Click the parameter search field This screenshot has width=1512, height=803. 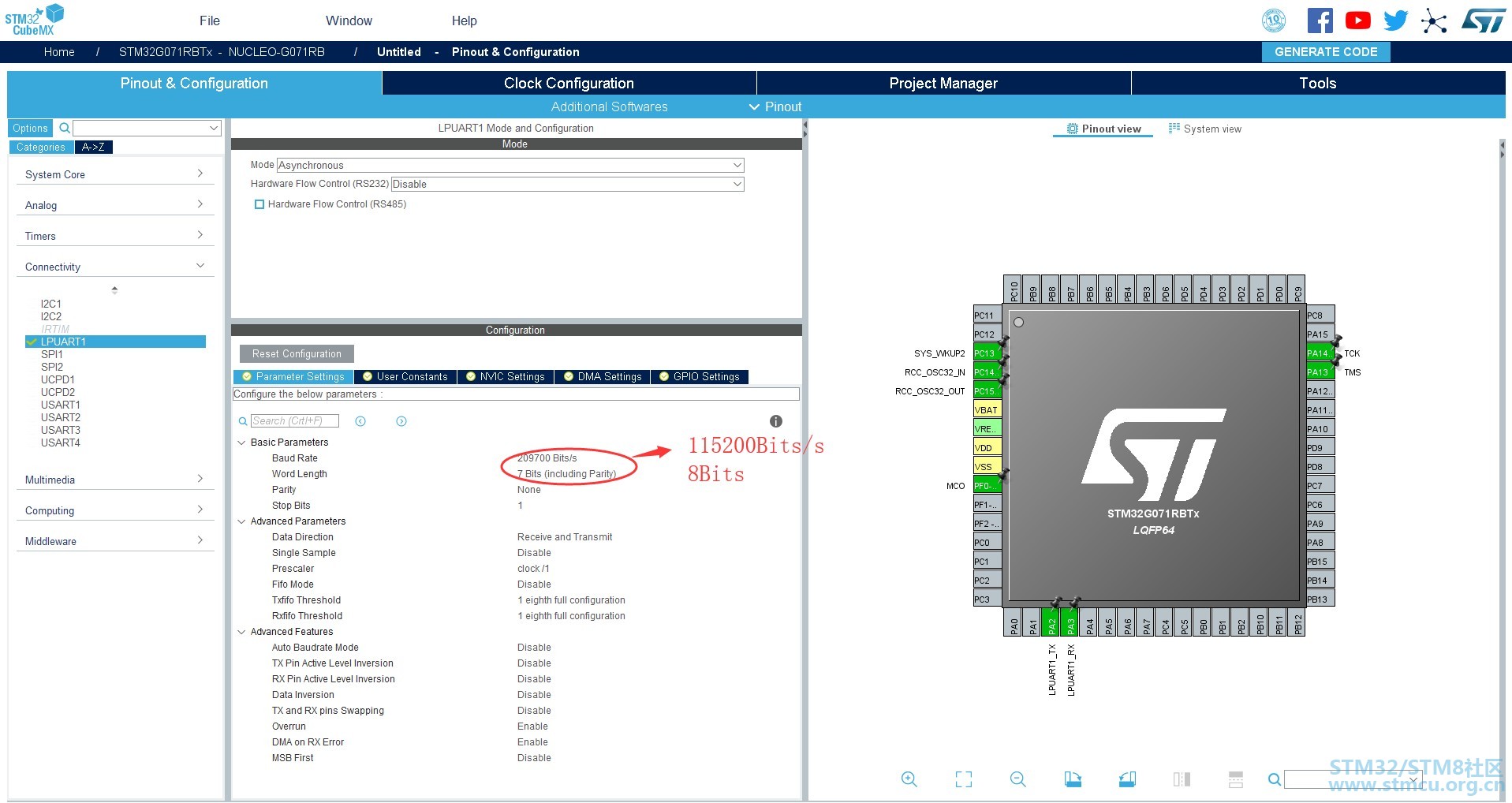(x=294, y=421)
